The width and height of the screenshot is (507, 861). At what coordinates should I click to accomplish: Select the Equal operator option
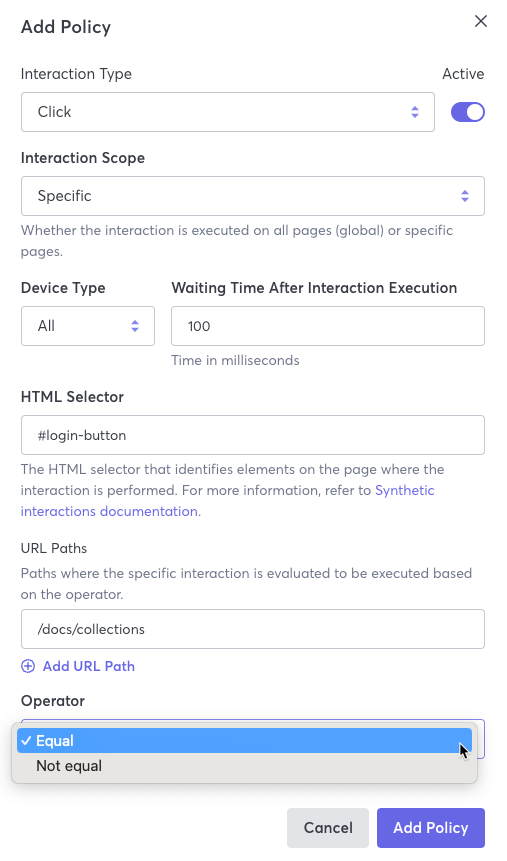[244, 741]
